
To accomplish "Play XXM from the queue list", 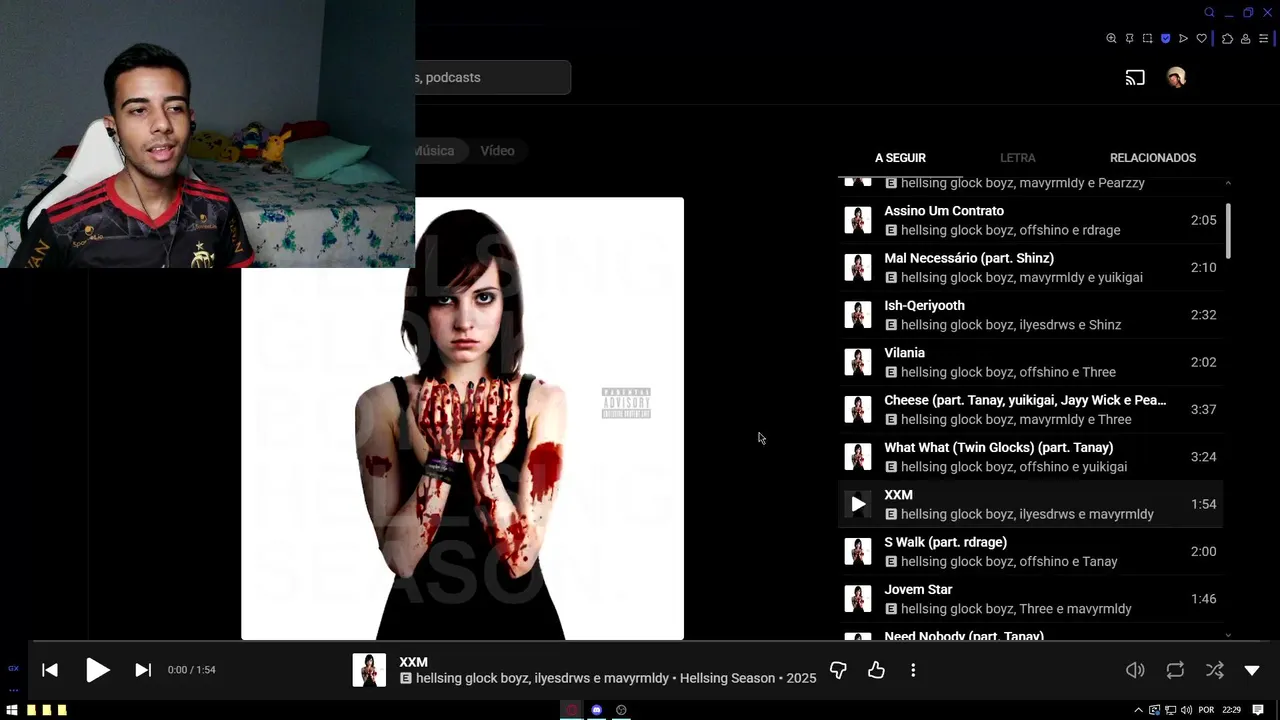I will click(x=858, y=504).
